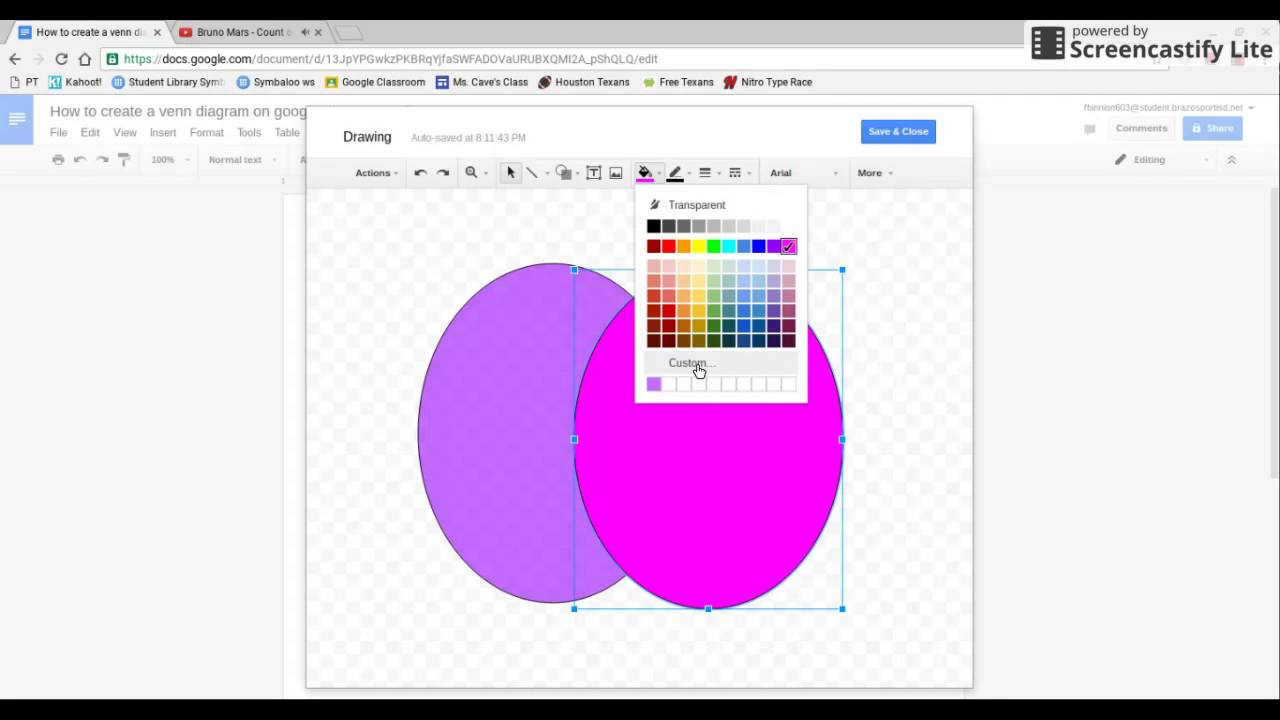Open Line dash options
Screen dimensions: 1280x720
(735, 173)
